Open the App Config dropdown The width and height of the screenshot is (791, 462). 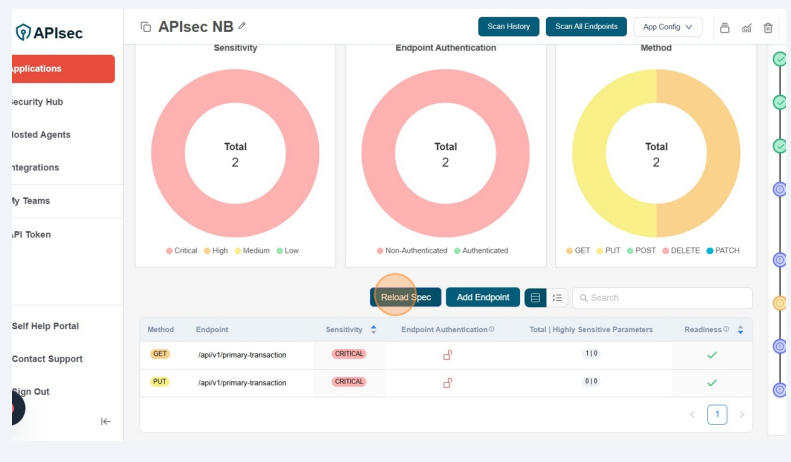coord(667,27)
